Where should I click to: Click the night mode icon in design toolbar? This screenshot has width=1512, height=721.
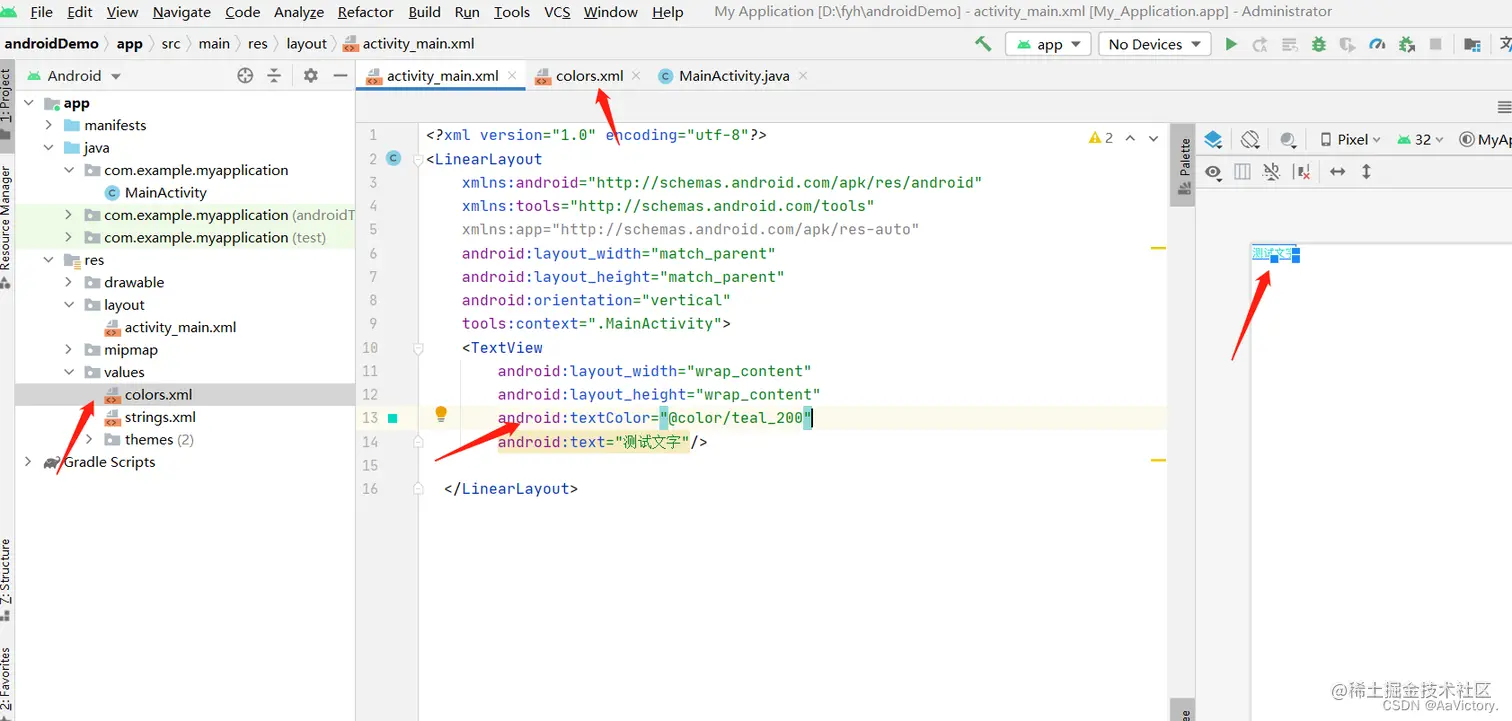pyautogui.click(x=1288, y=140)
